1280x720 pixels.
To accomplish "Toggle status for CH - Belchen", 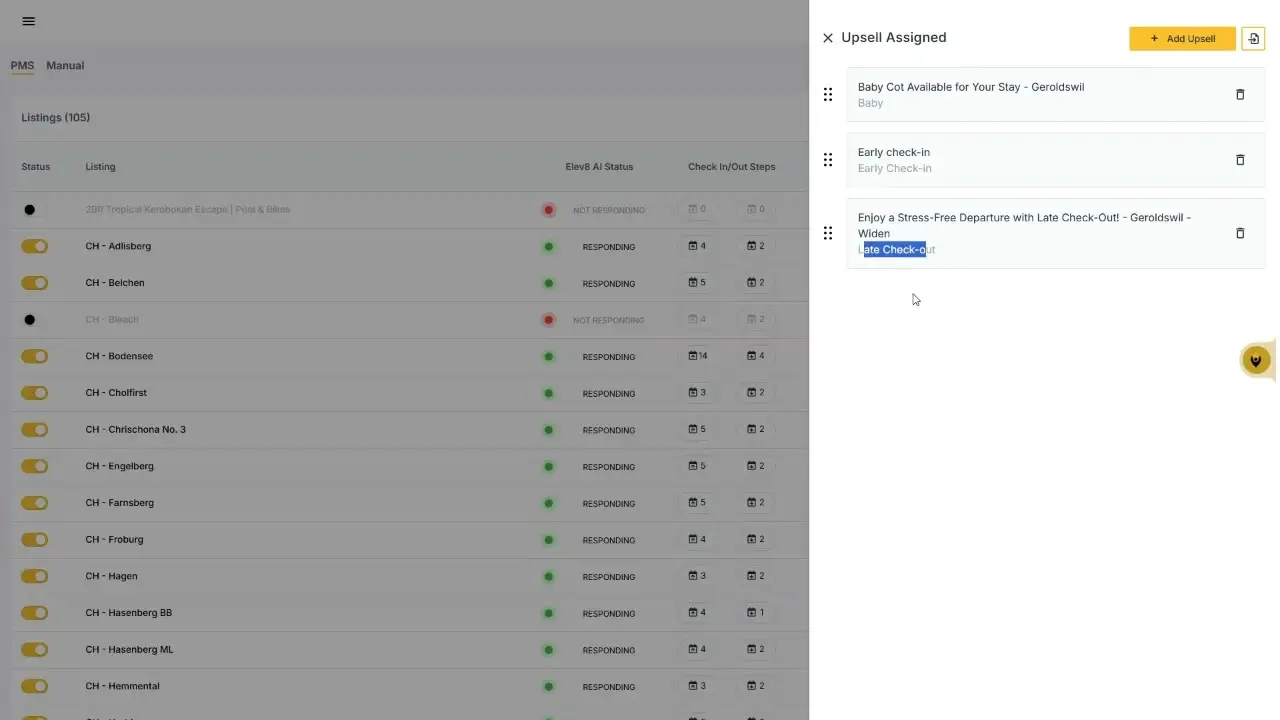I will (35, 283).
